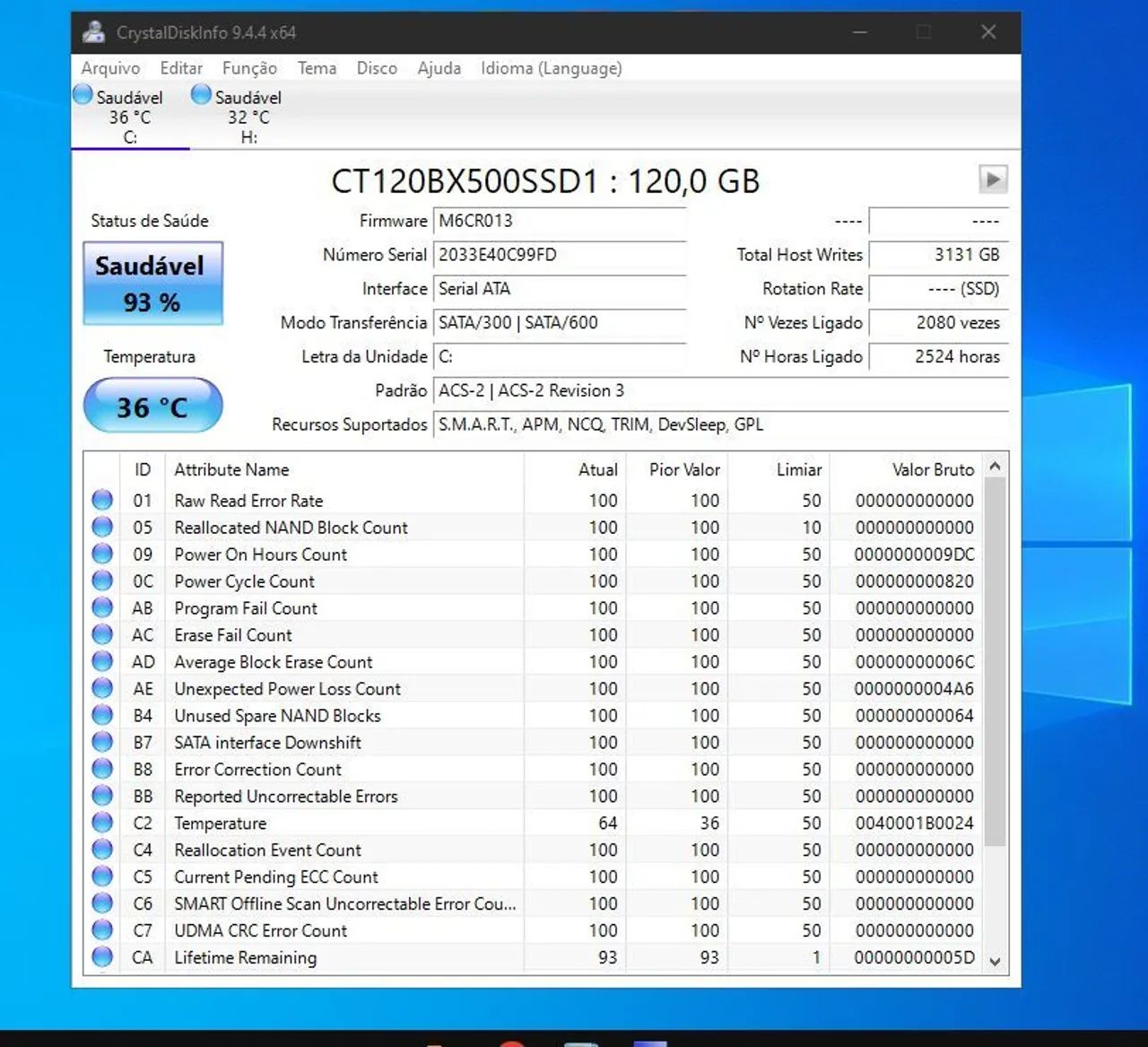Open the Idioma (Language) menu
The height and width of the screenshot is (1047, 1148).
[x=551, y=68]
